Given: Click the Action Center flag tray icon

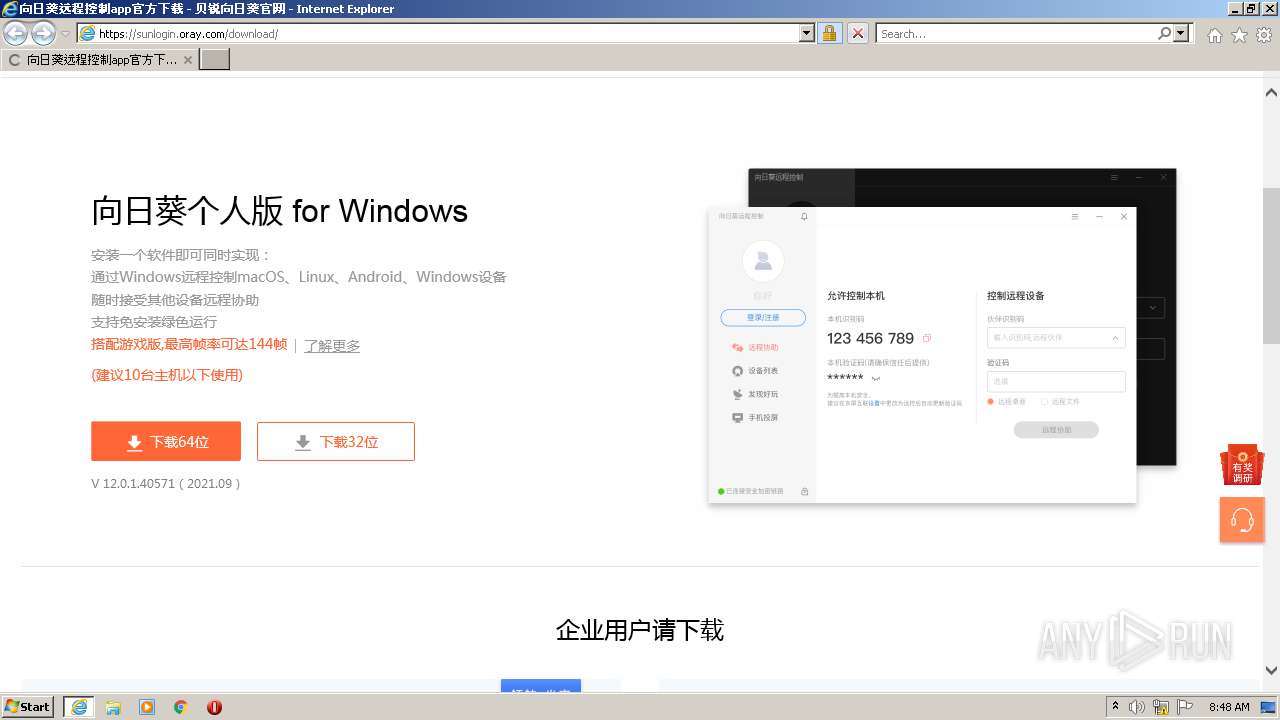Looking at the screenshot, I should pyautogui.click(x=1184, y=707).
